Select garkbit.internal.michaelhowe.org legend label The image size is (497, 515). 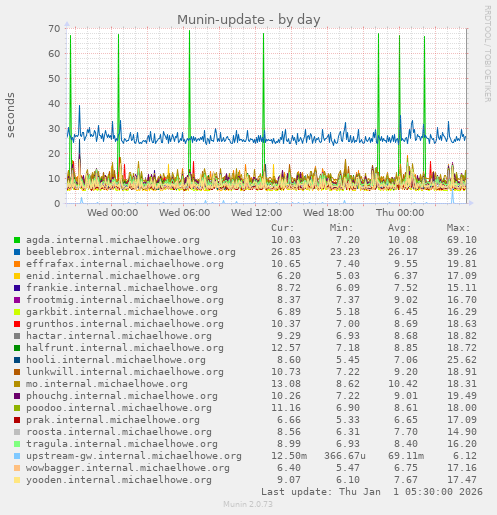(122, 312)
